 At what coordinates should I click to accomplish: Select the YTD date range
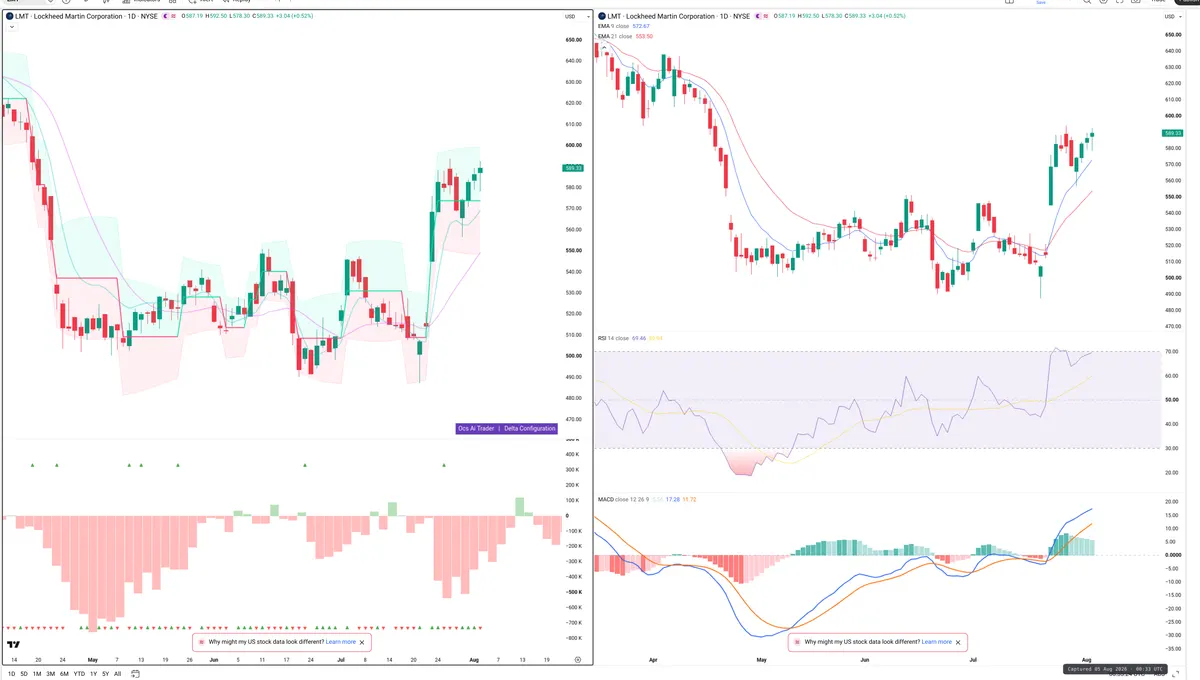click(x=79, y=674)
